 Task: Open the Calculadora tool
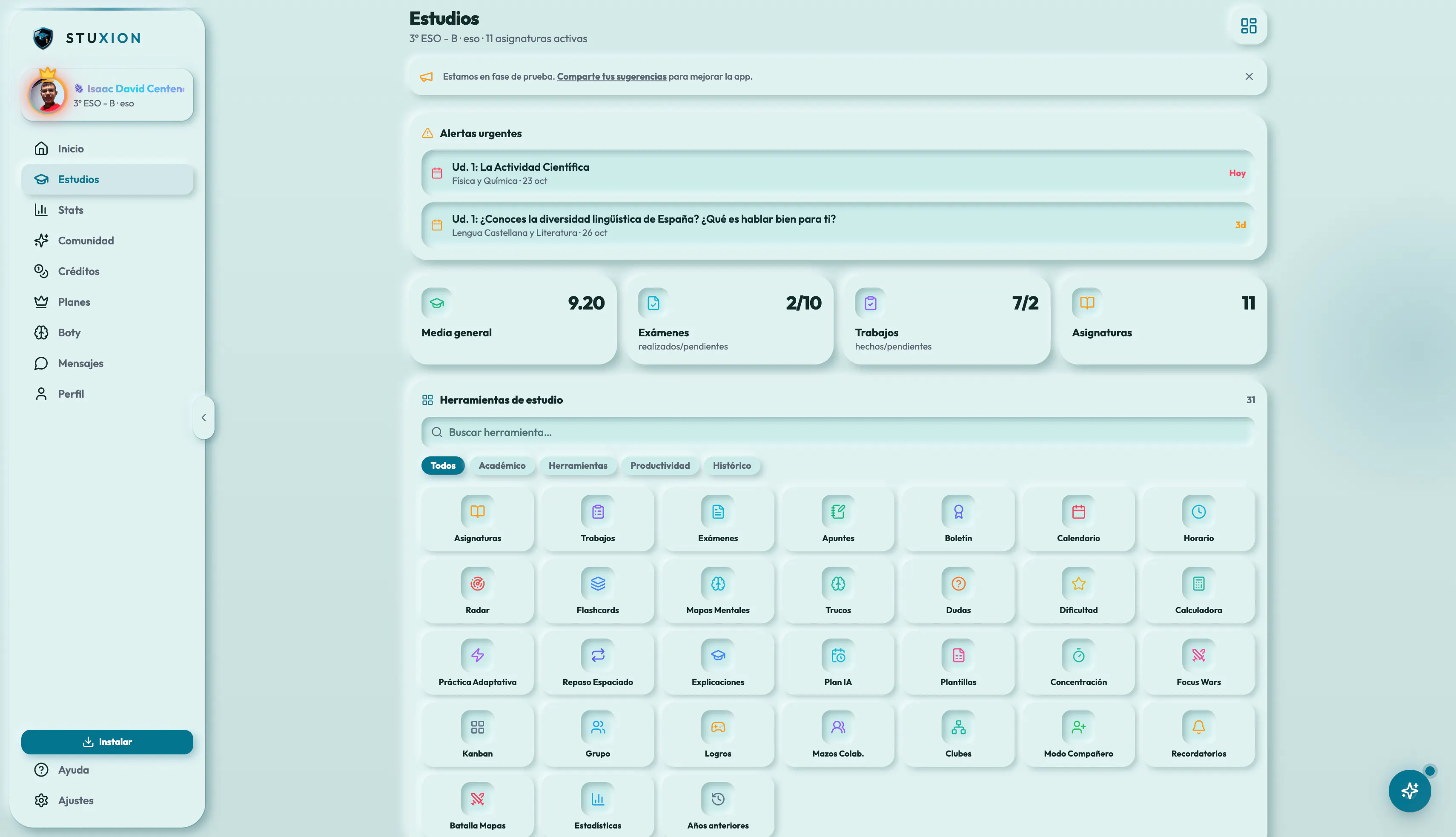(x=1198, y=591)
